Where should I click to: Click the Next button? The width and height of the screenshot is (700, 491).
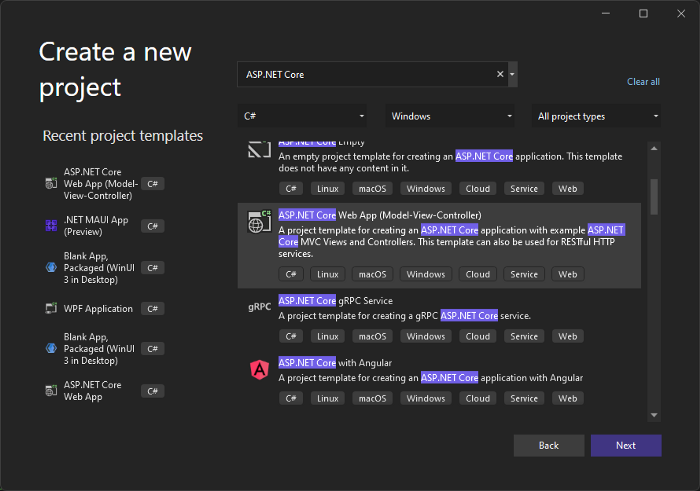pyautogui.click(x=626, y=445)
